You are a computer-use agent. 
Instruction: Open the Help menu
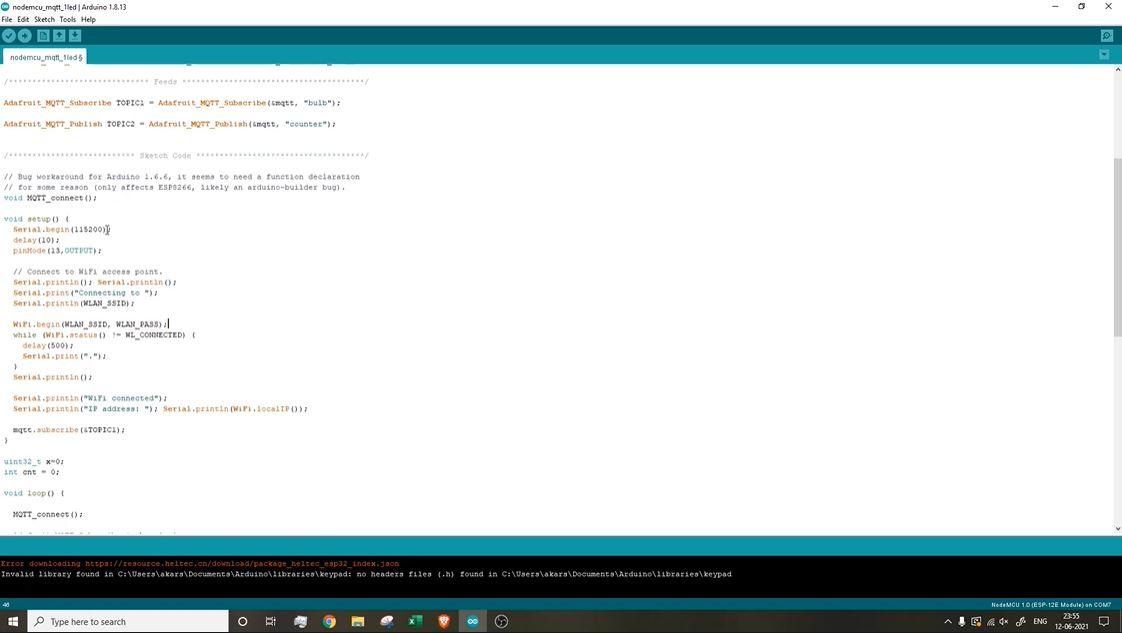click(x=88, y=19)
